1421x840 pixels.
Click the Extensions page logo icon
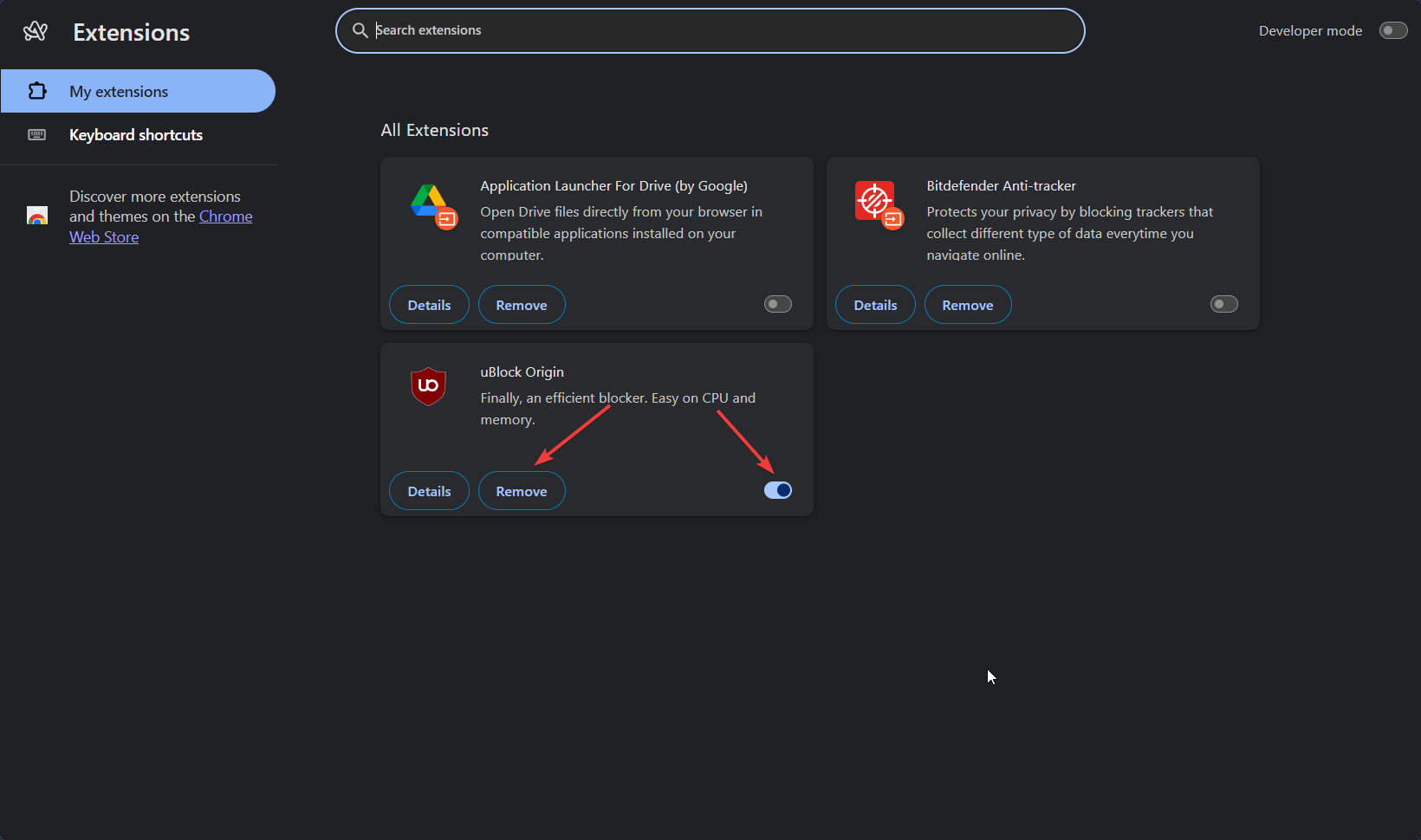36,32
